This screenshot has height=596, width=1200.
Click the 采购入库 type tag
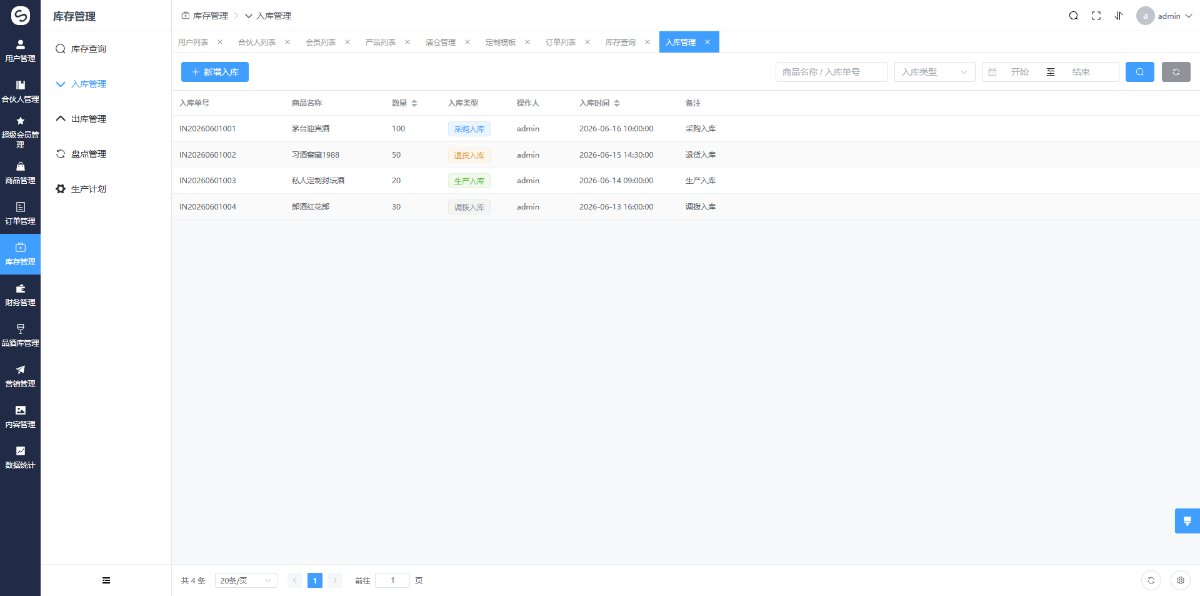(469, 129)
